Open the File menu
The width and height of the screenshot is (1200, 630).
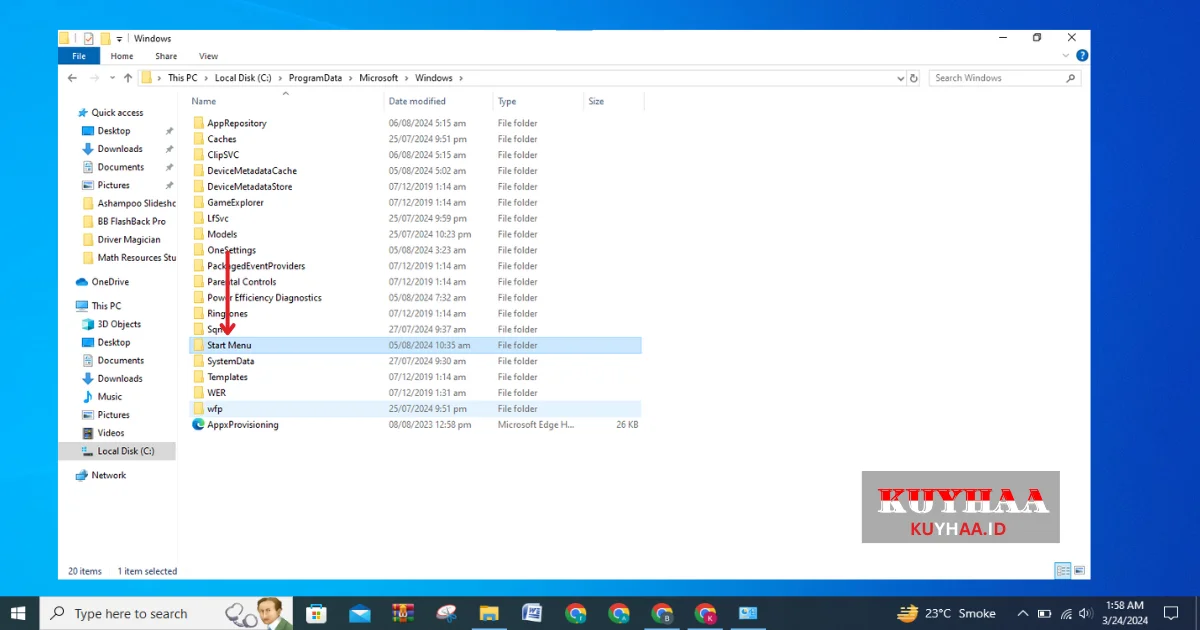click(78, 56)
